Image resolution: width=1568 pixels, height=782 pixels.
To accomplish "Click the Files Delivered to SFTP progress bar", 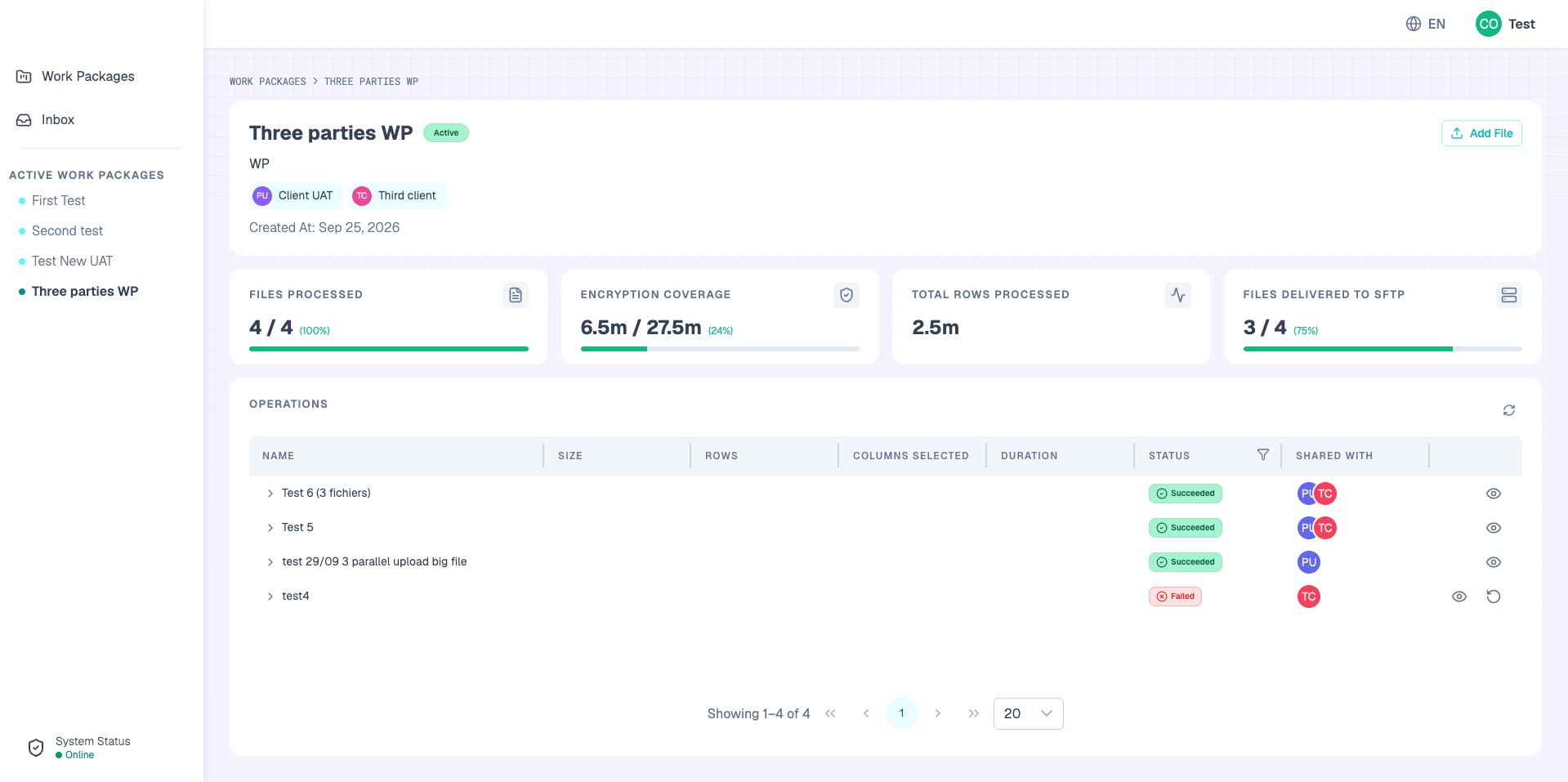I will click(x=1383, y=349).
